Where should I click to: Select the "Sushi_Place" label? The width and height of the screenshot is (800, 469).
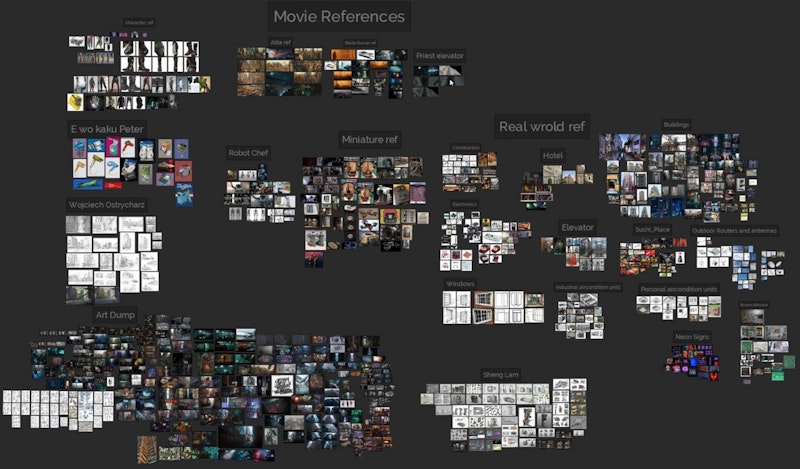click(652, 230)
